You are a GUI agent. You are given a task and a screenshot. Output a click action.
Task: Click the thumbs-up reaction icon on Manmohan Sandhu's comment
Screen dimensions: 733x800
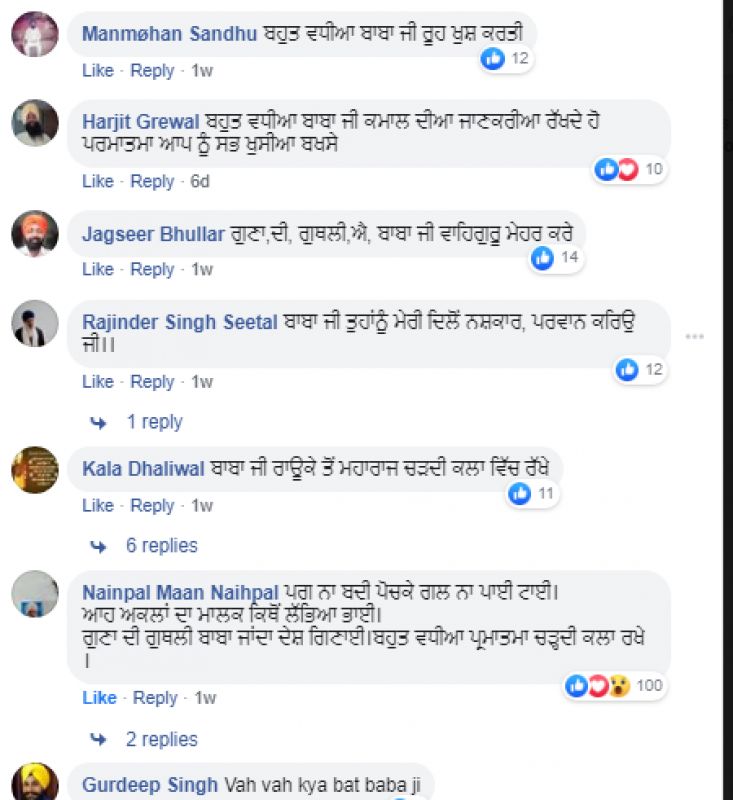(491, 60)
